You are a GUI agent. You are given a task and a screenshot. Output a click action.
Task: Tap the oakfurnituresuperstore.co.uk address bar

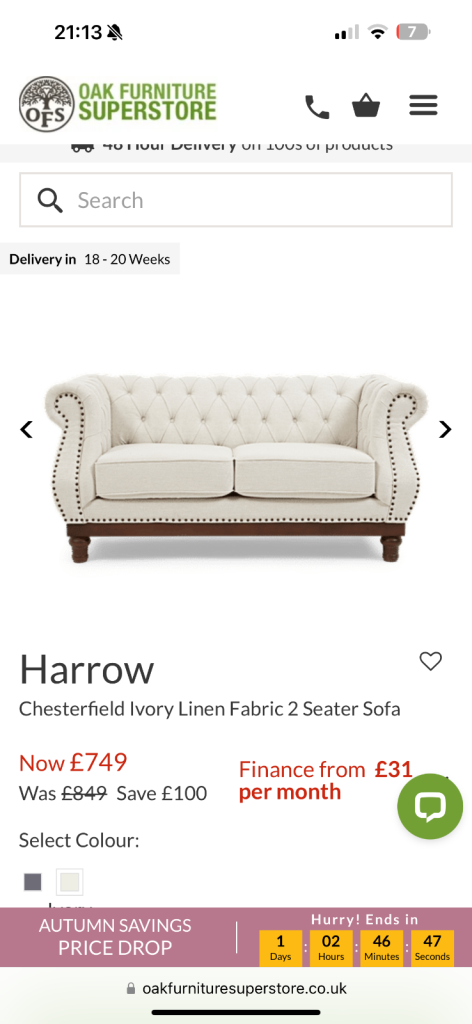tap(236, 988)
